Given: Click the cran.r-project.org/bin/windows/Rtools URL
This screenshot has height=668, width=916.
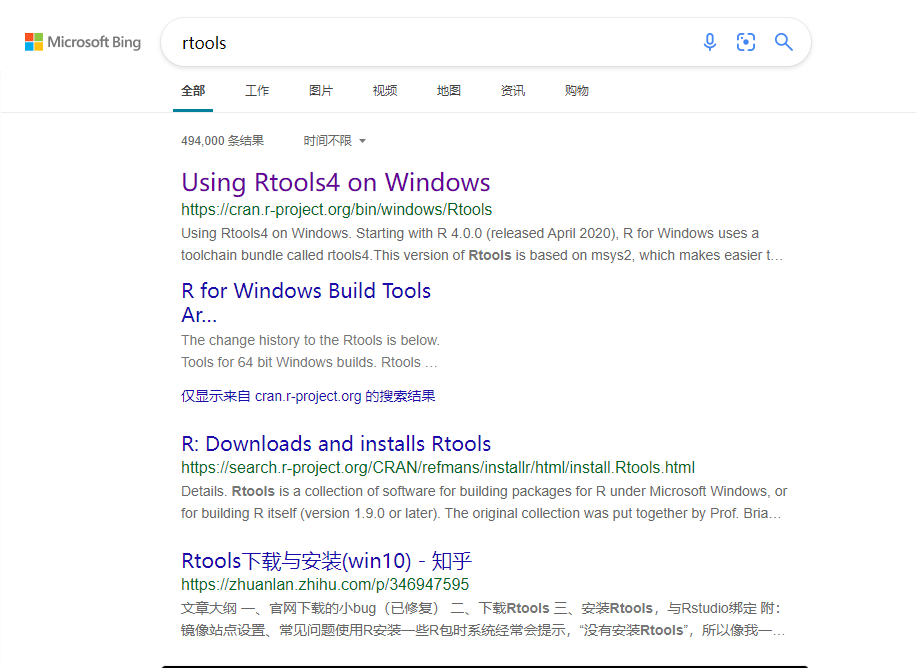Looking at the screenshot, I should (x=336, y=209).
